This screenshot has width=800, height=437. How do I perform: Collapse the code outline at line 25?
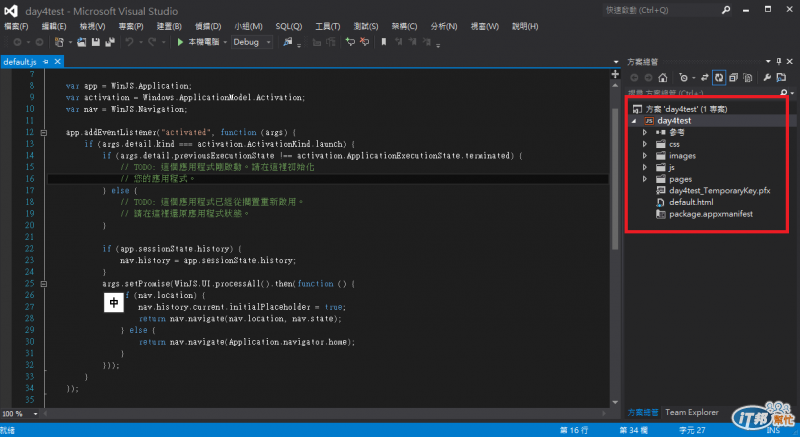pyautogui.click(x=43, y=284)
